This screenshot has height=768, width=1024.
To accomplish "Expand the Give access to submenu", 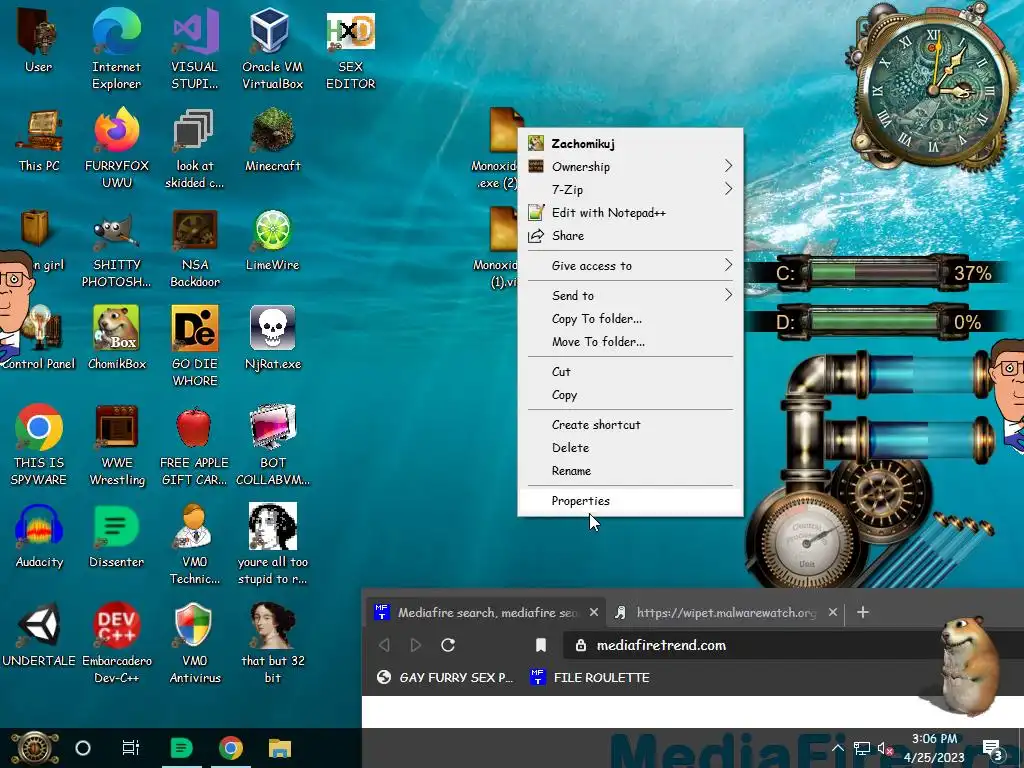I will pyautogui.click(x=630, y=266).
